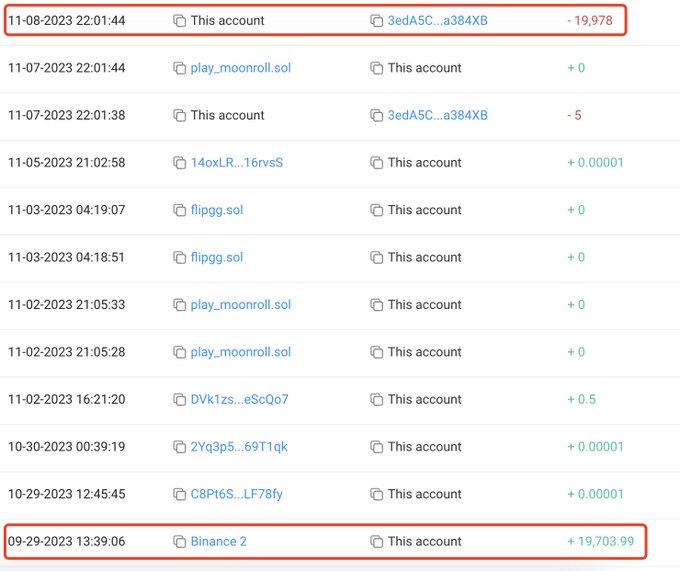This screenshot has height=571, width=680.
Task: Copy recipient in 11-02-2023 16:21:20 row
Action: point(376,399)
